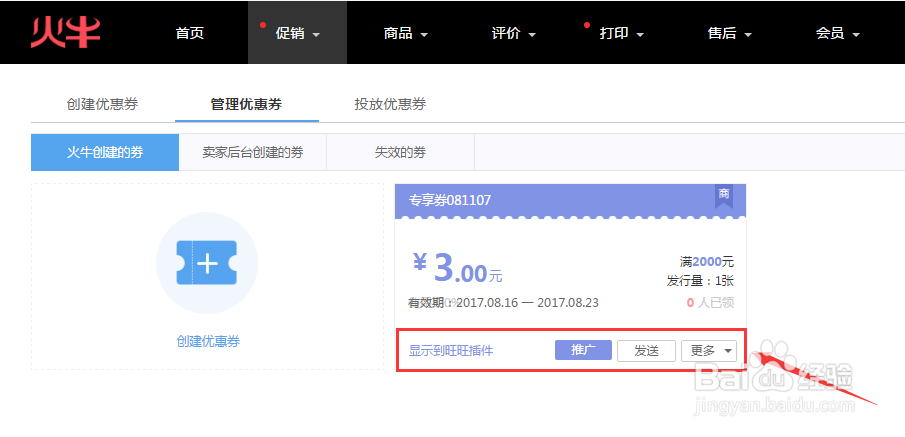Click 显示到旺旺插件 link
The width and height of the screenshot is (905, 437).
(x=451, y=350)
